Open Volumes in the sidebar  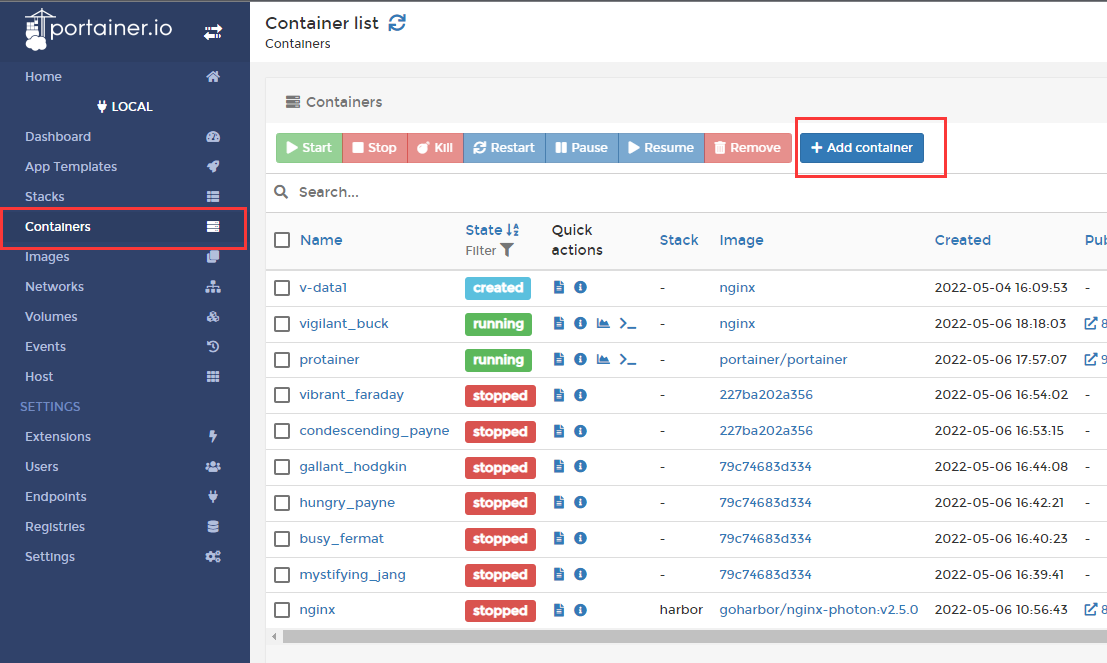pos(124,316)
